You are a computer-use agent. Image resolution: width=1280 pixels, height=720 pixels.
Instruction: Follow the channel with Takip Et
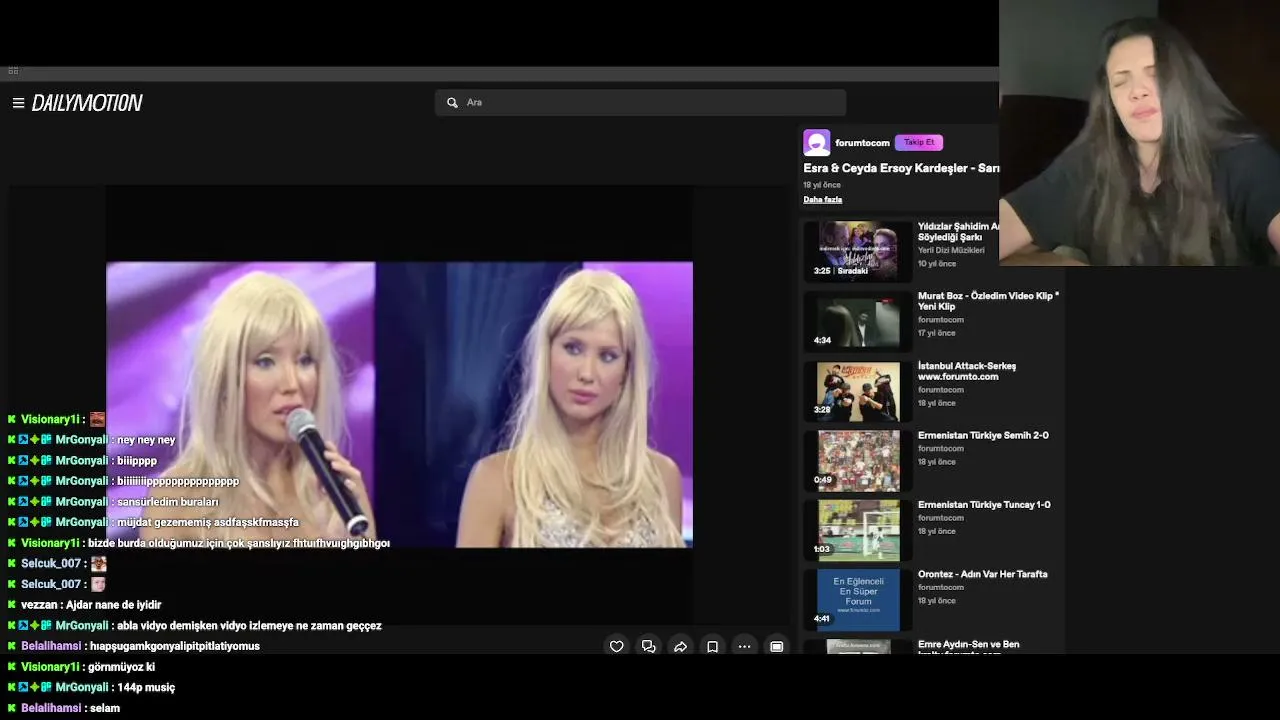click(x=919, y=142)
